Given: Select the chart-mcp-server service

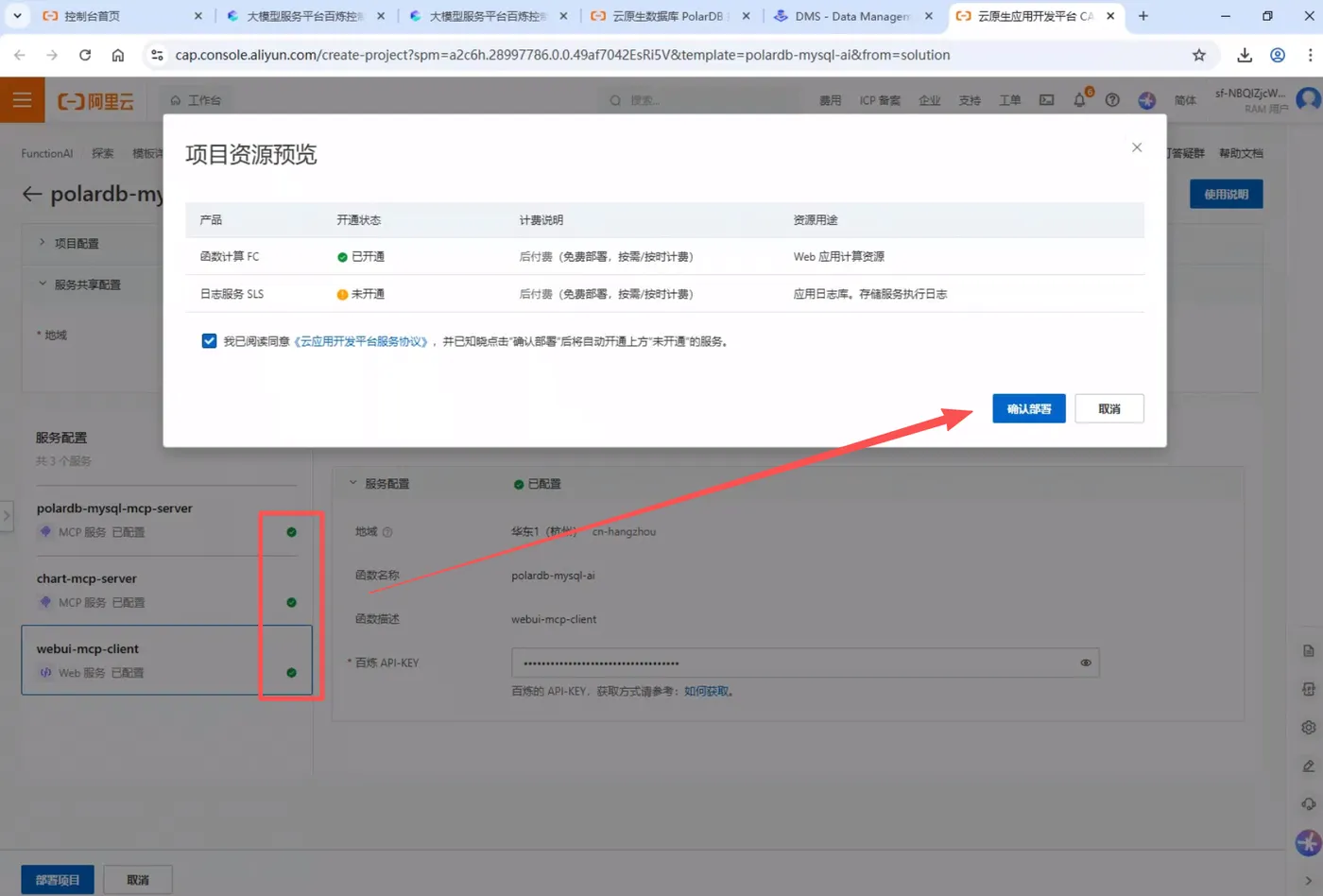Looking at the screenshot, I should coord(166,590).
